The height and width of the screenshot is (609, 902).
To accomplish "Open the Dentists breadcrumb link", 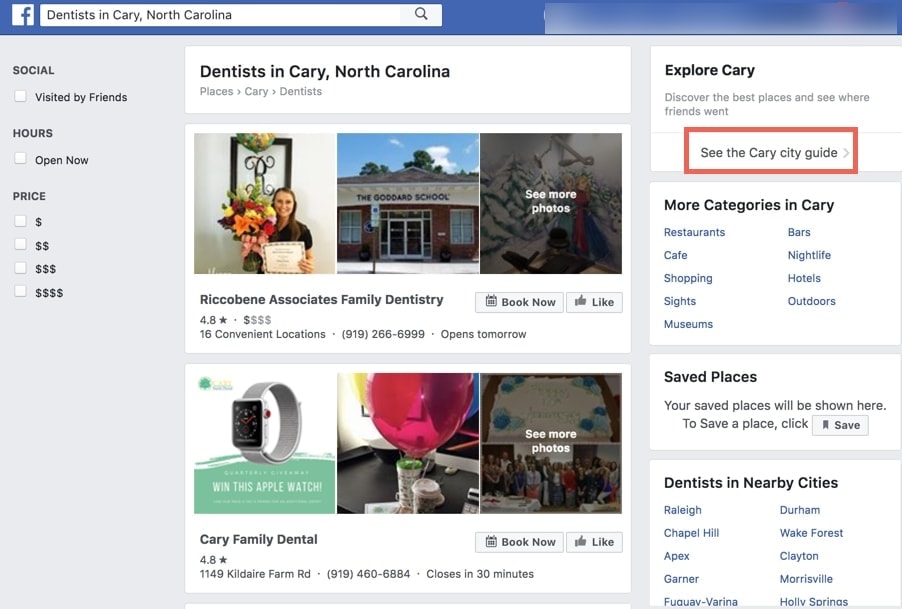I will tap(300, 91).
